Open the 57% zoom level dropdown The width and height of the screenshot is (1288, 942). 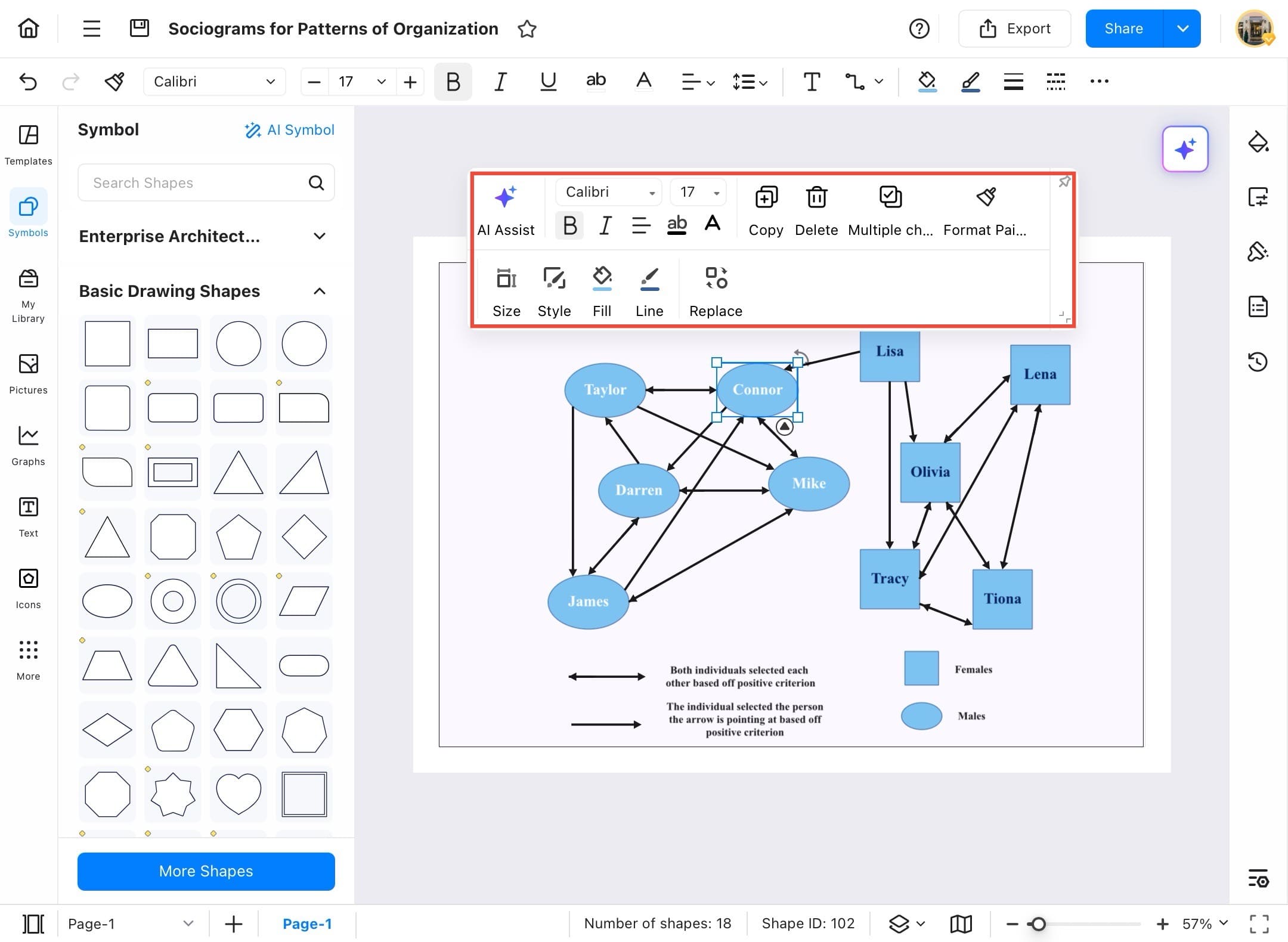(x=1205, y=924)
